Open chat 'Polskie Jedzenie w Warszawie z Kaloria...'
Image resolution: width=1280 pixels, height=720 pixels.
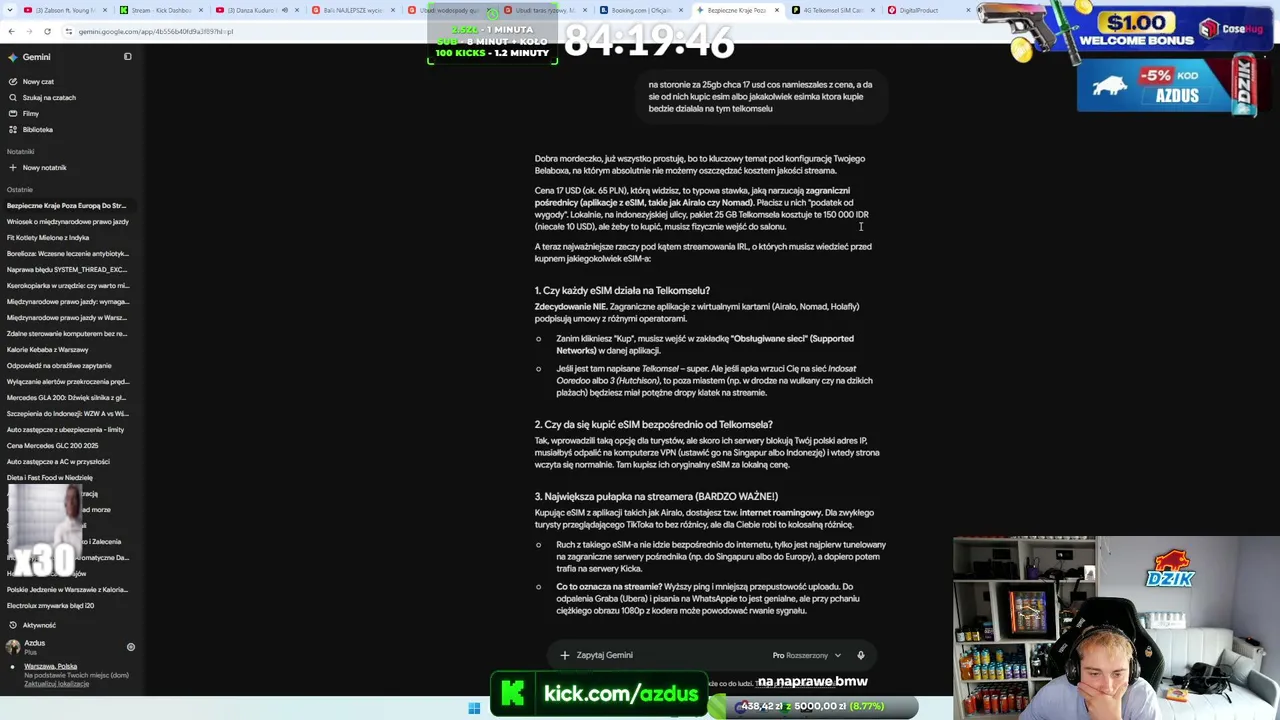click(x=67, y=590)
